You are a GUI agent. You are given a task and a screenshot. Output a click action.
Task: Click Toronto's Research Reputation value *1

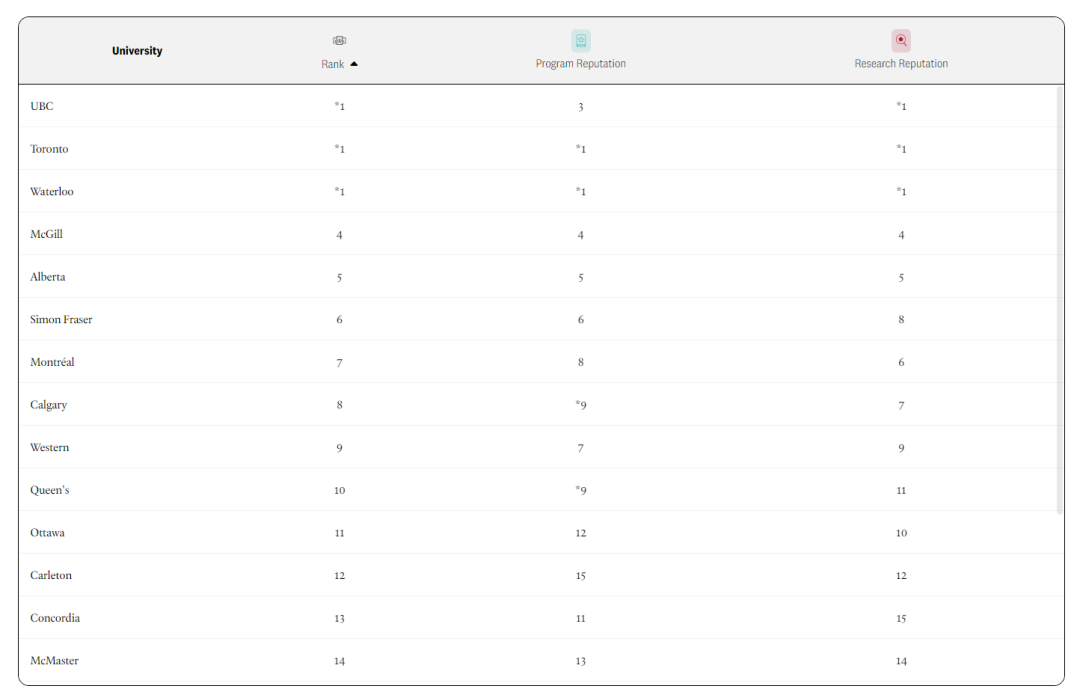(901, 149)
